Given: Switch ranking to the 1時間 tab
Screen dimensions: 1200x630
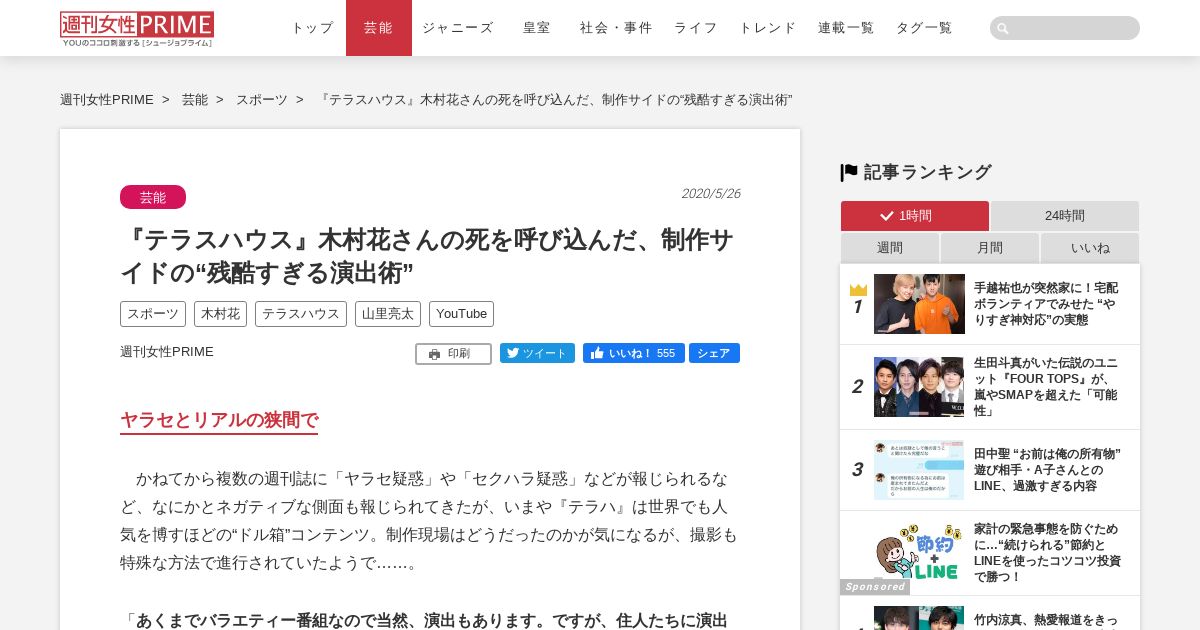Looking at the screenshot, I should [915, 216].
